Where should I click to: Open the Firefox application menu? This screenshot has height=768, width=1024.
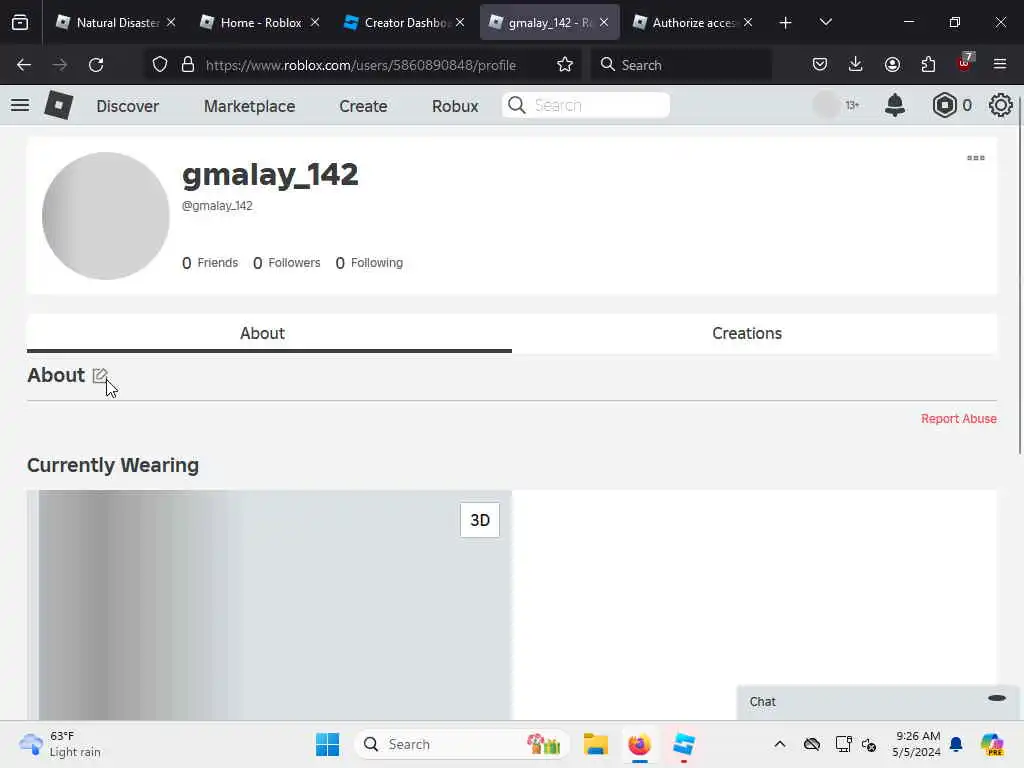click(1000, 64)
